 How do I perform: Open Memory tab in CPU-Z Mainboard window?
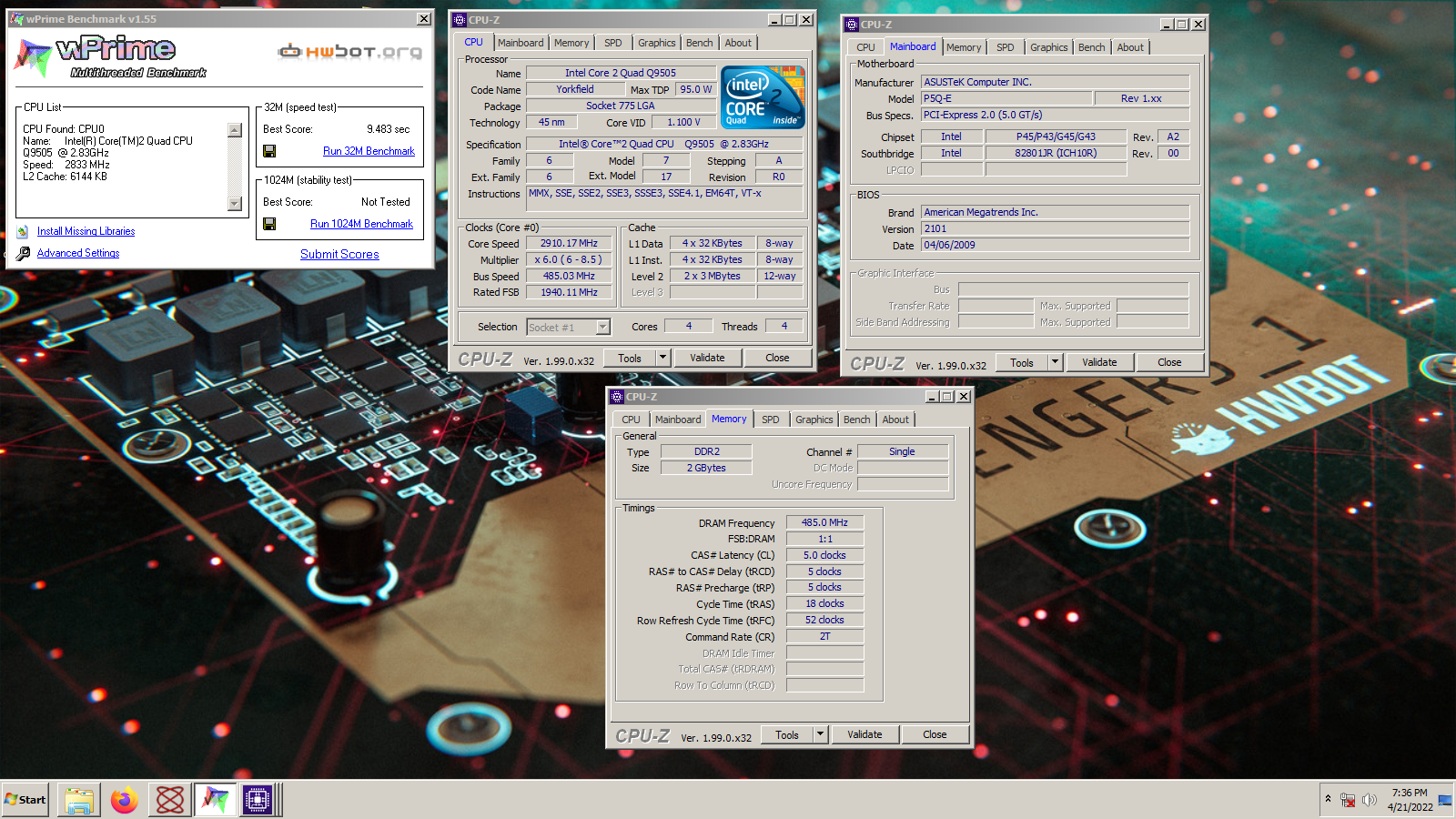tap(964, 47)
